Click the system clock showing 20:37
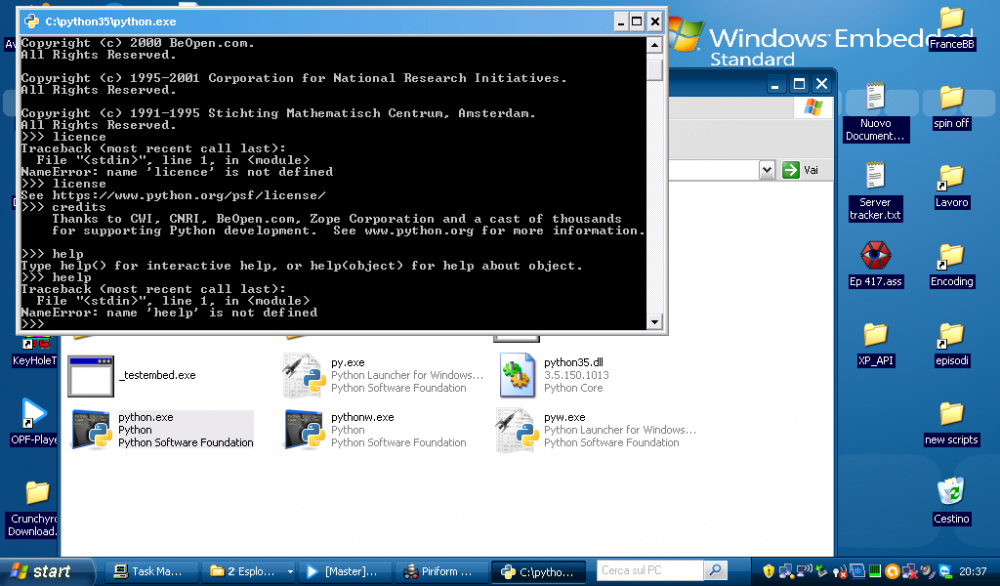The height and width of the screenshot is (586, 1000). (973, 571)
